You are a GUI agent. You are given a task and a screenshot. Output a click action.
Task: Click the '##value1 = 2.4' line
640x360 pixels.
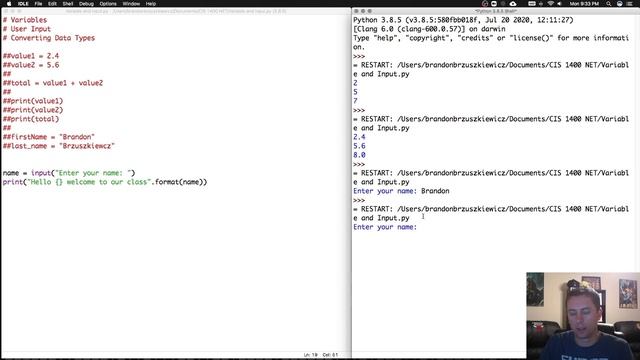pyautogui.click(x=31, y=56)
